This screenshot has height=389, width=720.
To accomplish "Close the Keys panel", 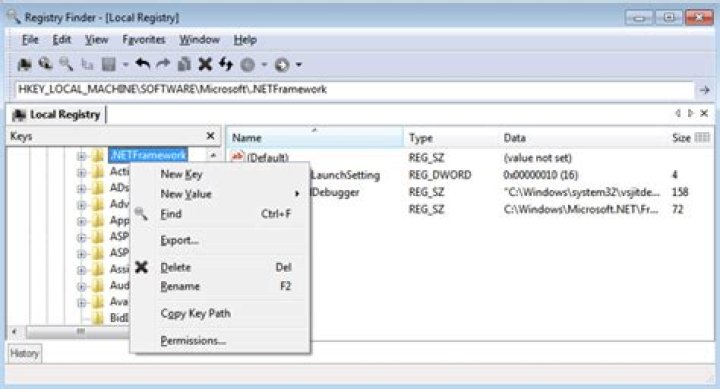I will pyautogui.click(x=210, y=136).
